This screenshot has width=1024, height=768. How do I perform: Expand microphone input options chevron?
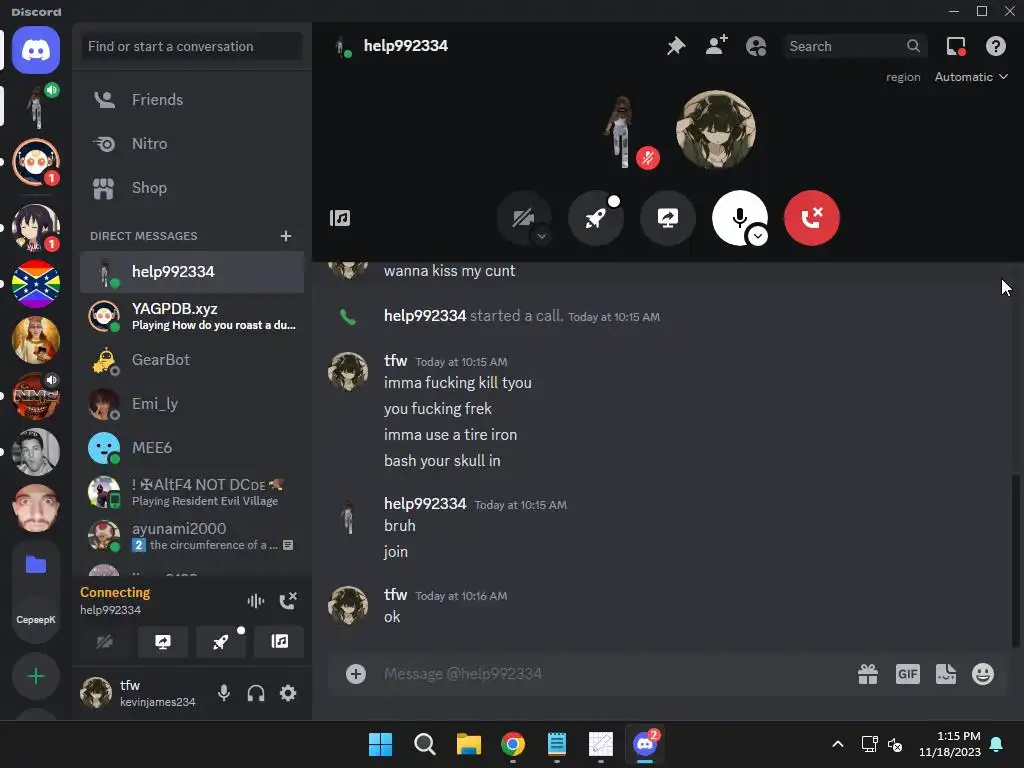(758, 236)
